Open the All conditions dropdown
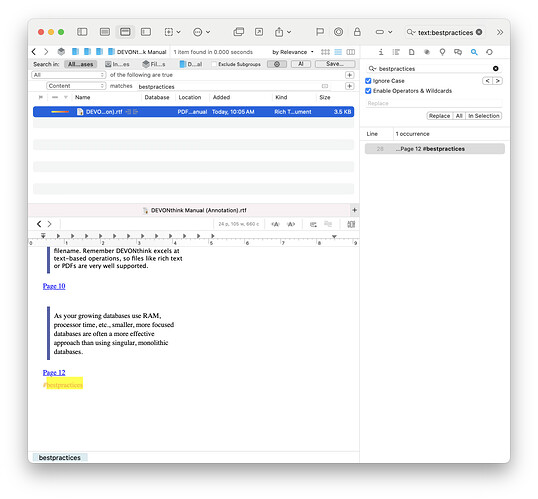 point(68,75)
